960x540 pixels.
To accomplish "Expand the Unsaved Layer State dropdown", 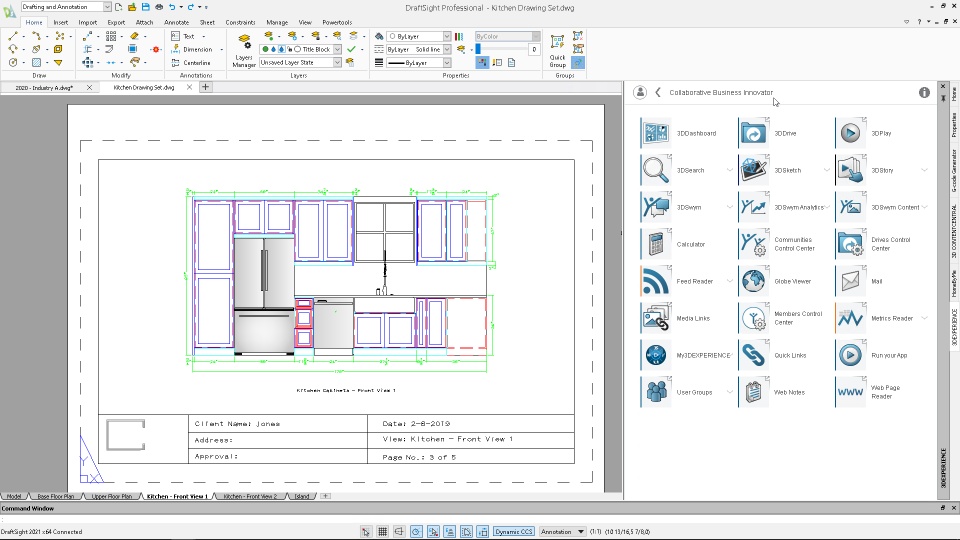I will click(337, 62).
